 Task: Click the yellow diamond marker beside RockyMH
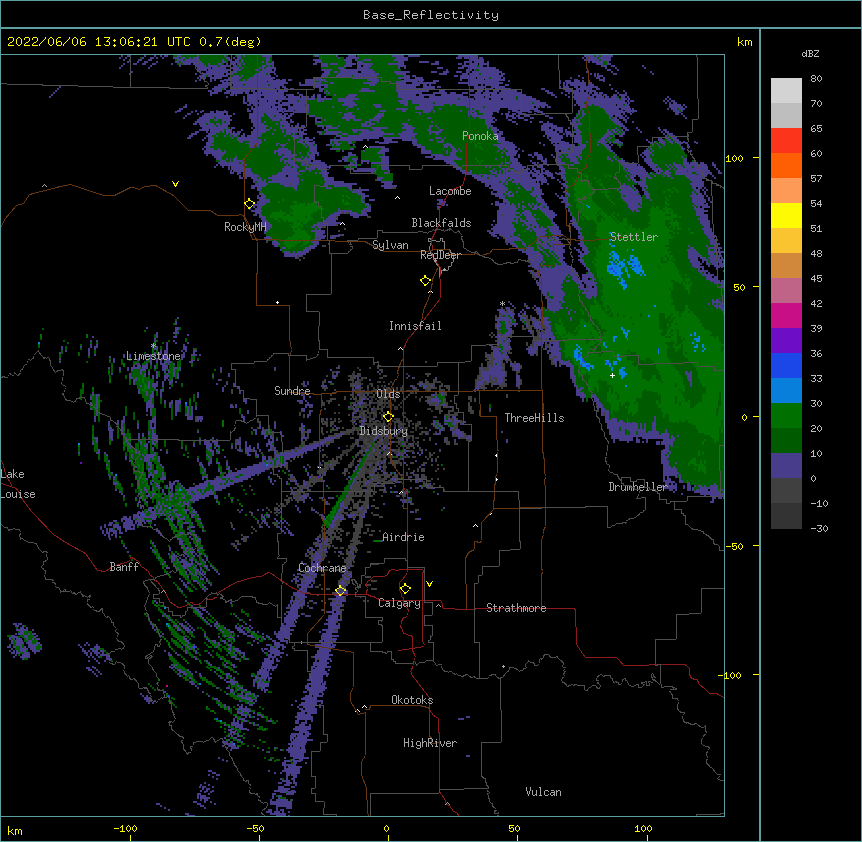[x=250, y=204]
